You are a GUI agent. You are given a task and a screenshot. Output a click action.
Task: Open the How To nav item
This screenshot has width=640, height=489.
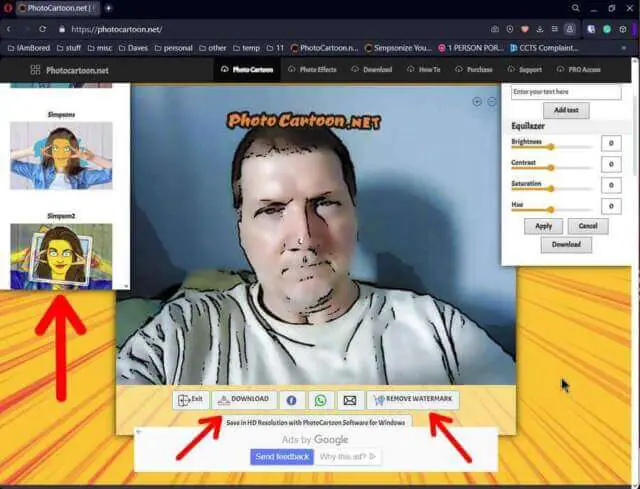click(424, 69)
